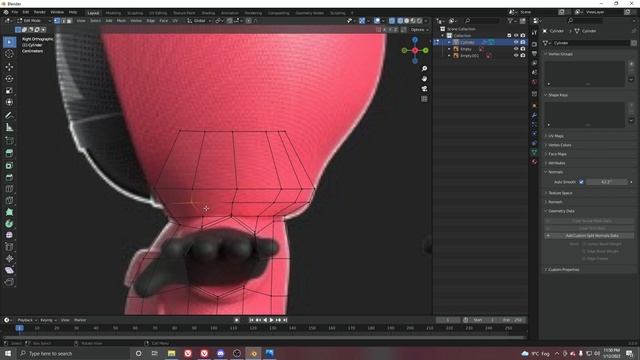Switch viewport shading to wireframe

400,20
